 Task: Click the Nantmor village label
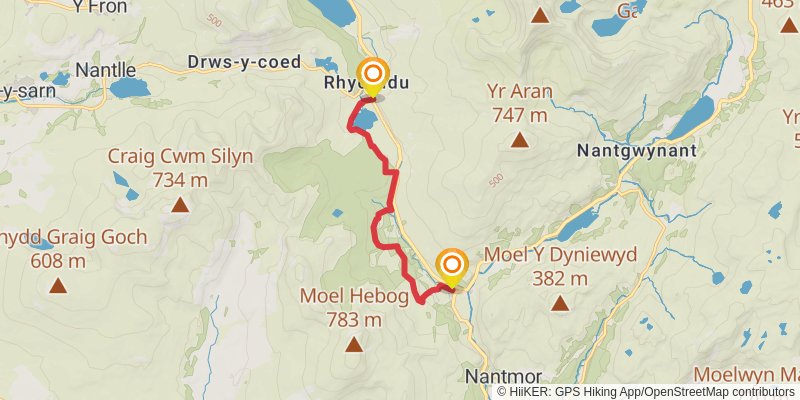click(503, 377)
